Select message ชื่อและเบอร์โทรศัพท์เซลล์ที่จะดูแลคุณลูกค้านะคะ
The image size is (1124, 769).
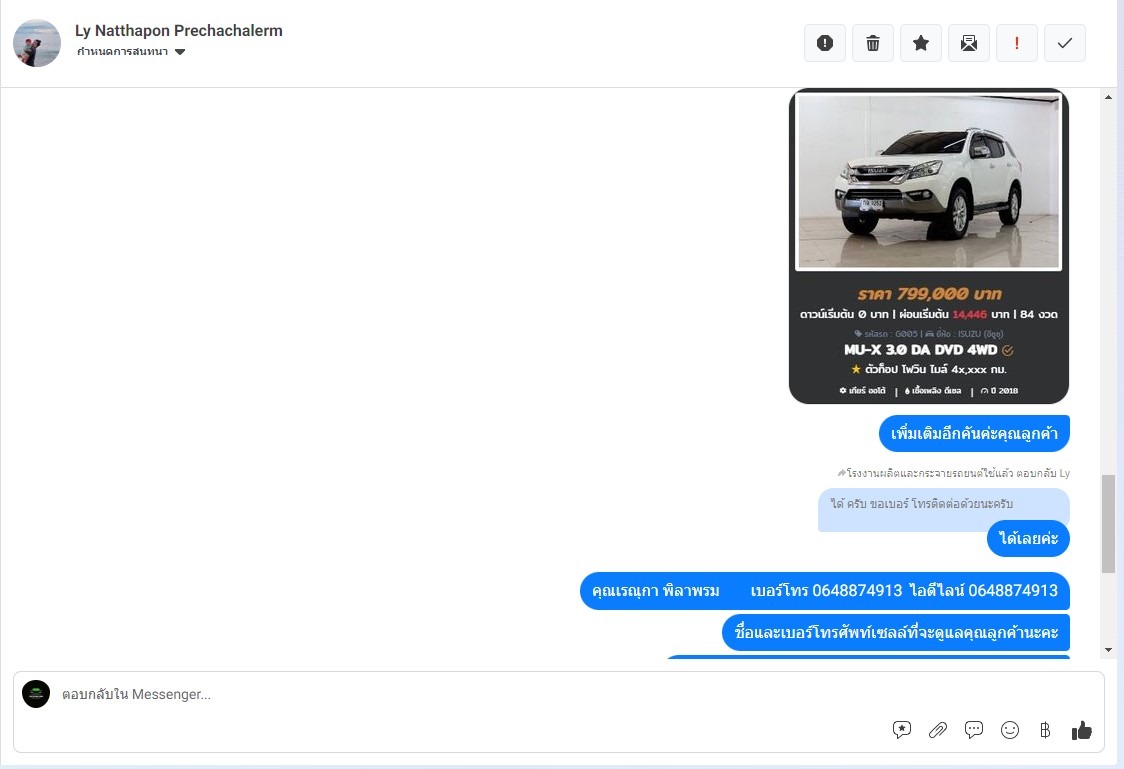896,632
